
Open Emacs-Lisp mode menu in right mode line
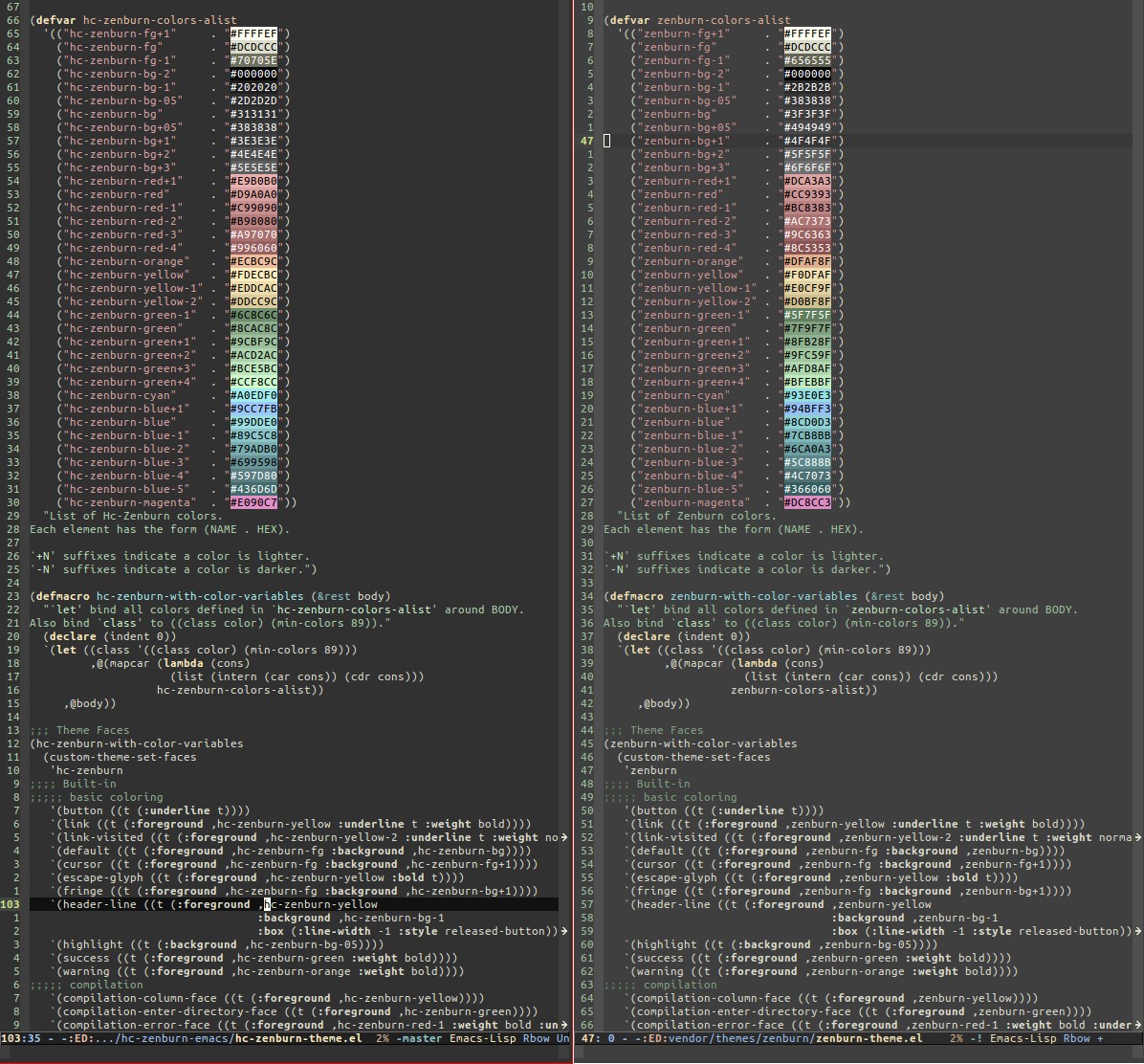(1023, 1038)
